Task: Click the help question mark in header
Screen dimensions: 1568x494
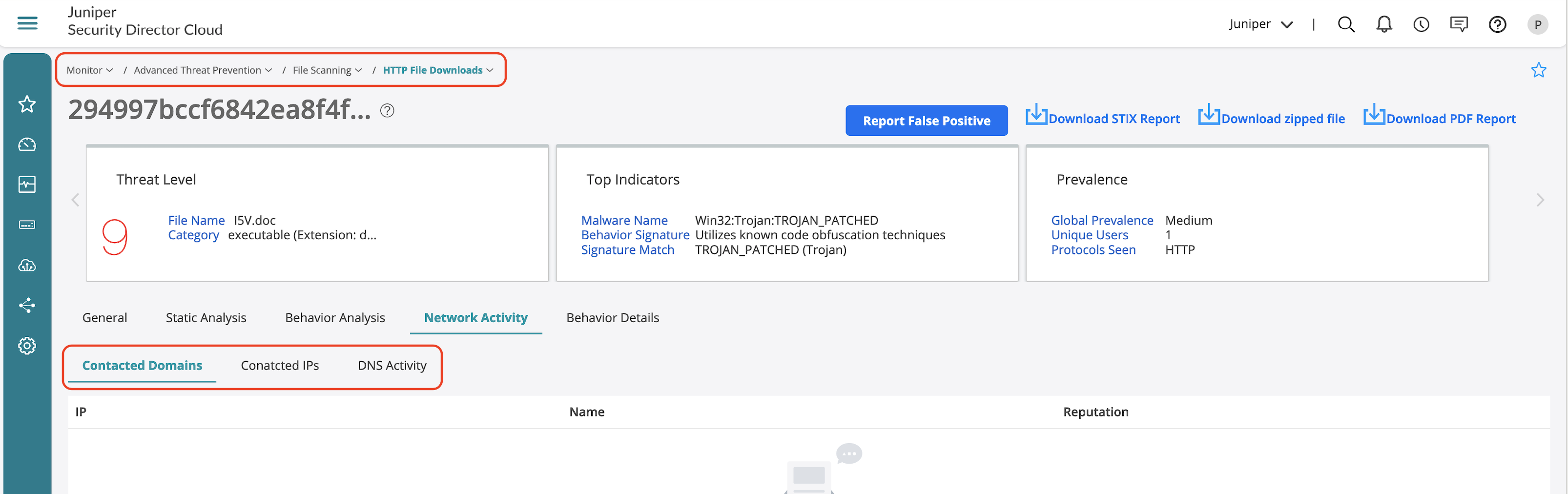Action: (1497, 24)
